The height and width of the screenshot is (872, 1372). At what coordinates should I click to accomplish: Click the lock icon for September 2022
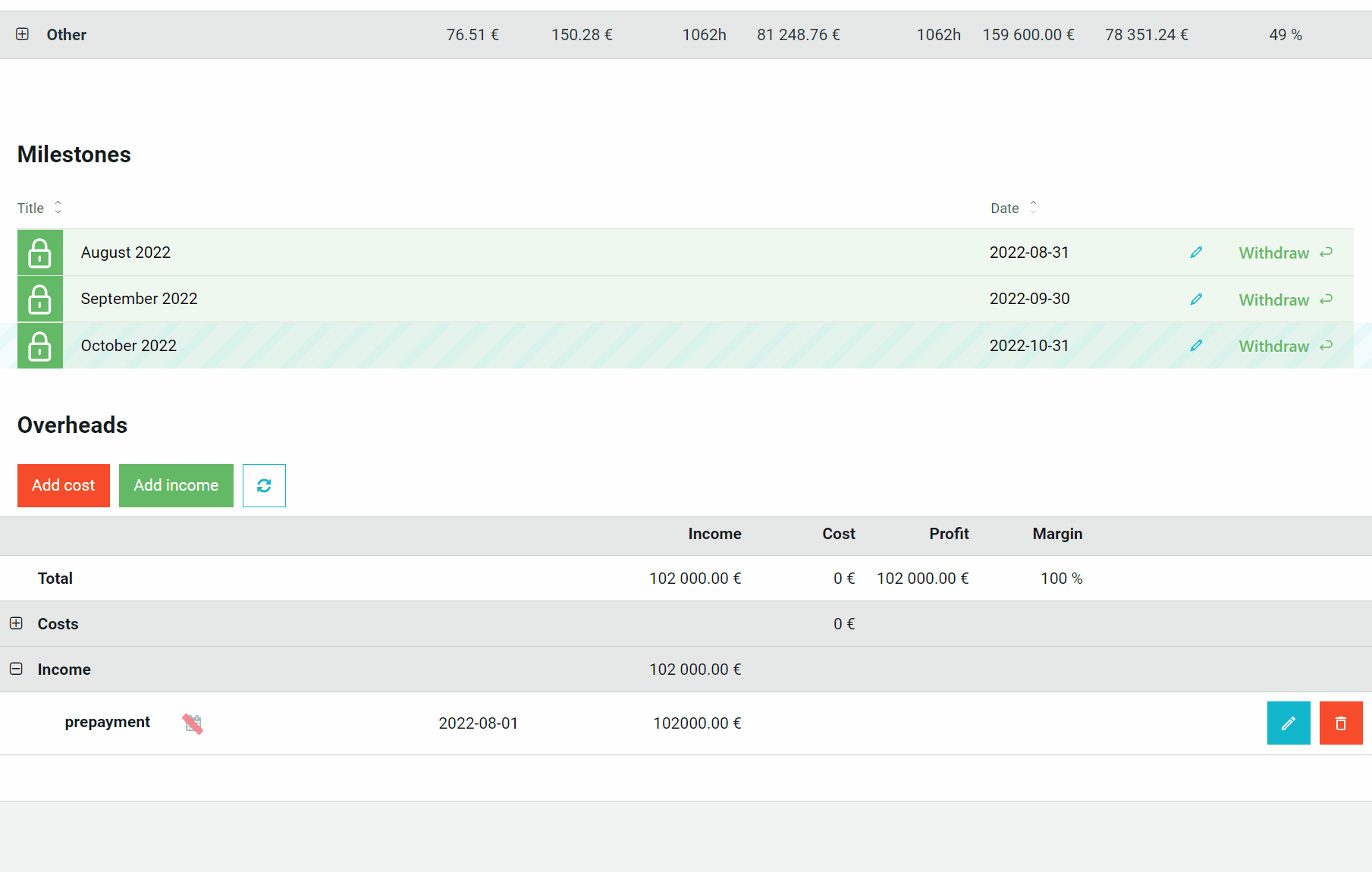point(39,300)
